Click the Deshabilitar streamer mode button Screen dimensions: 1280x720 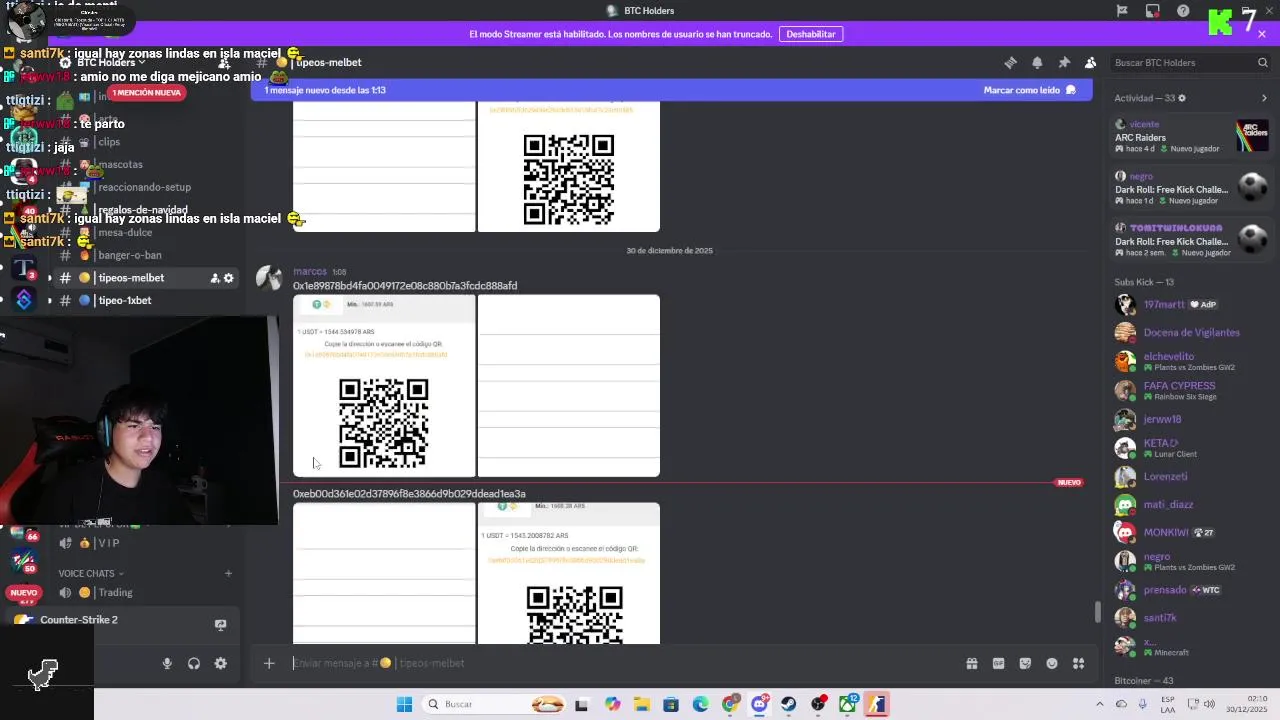[x=811, y=34]
